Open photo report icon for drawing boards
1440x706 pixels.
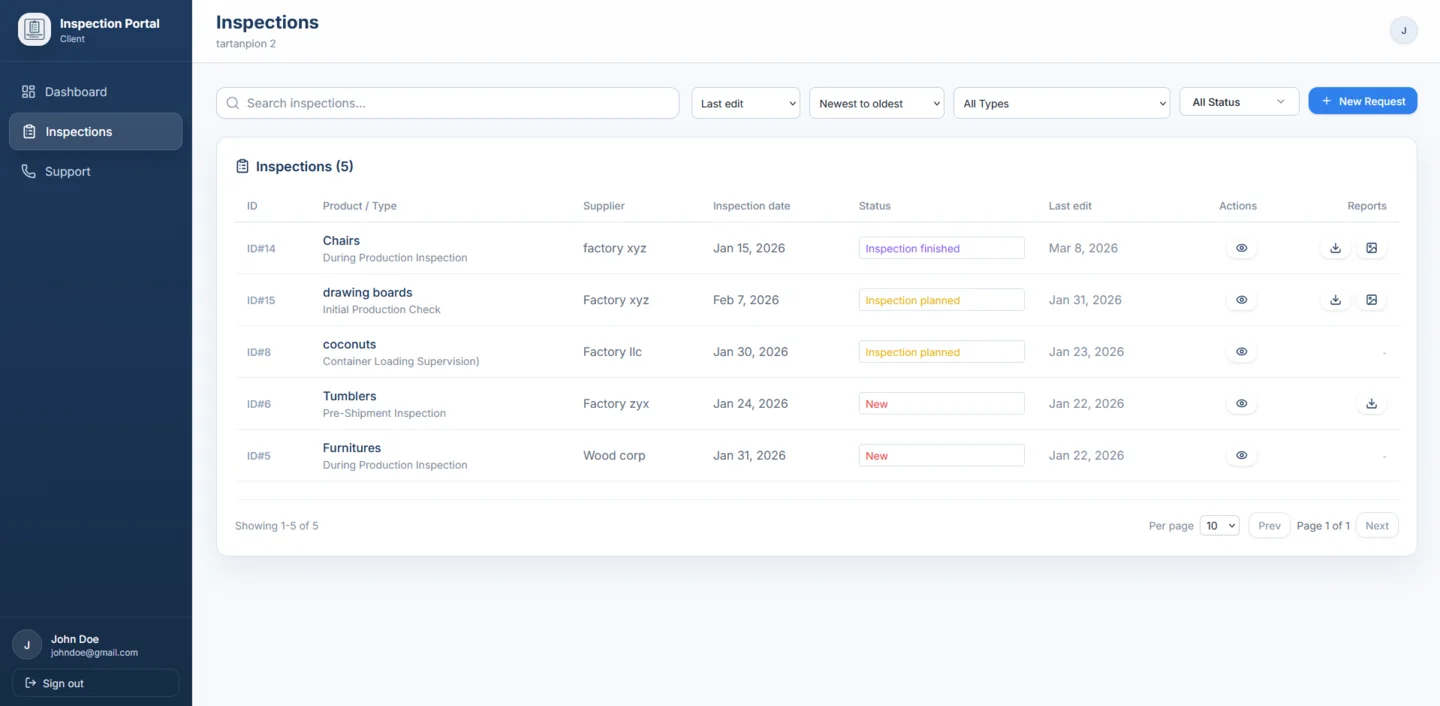(1371, 300)
